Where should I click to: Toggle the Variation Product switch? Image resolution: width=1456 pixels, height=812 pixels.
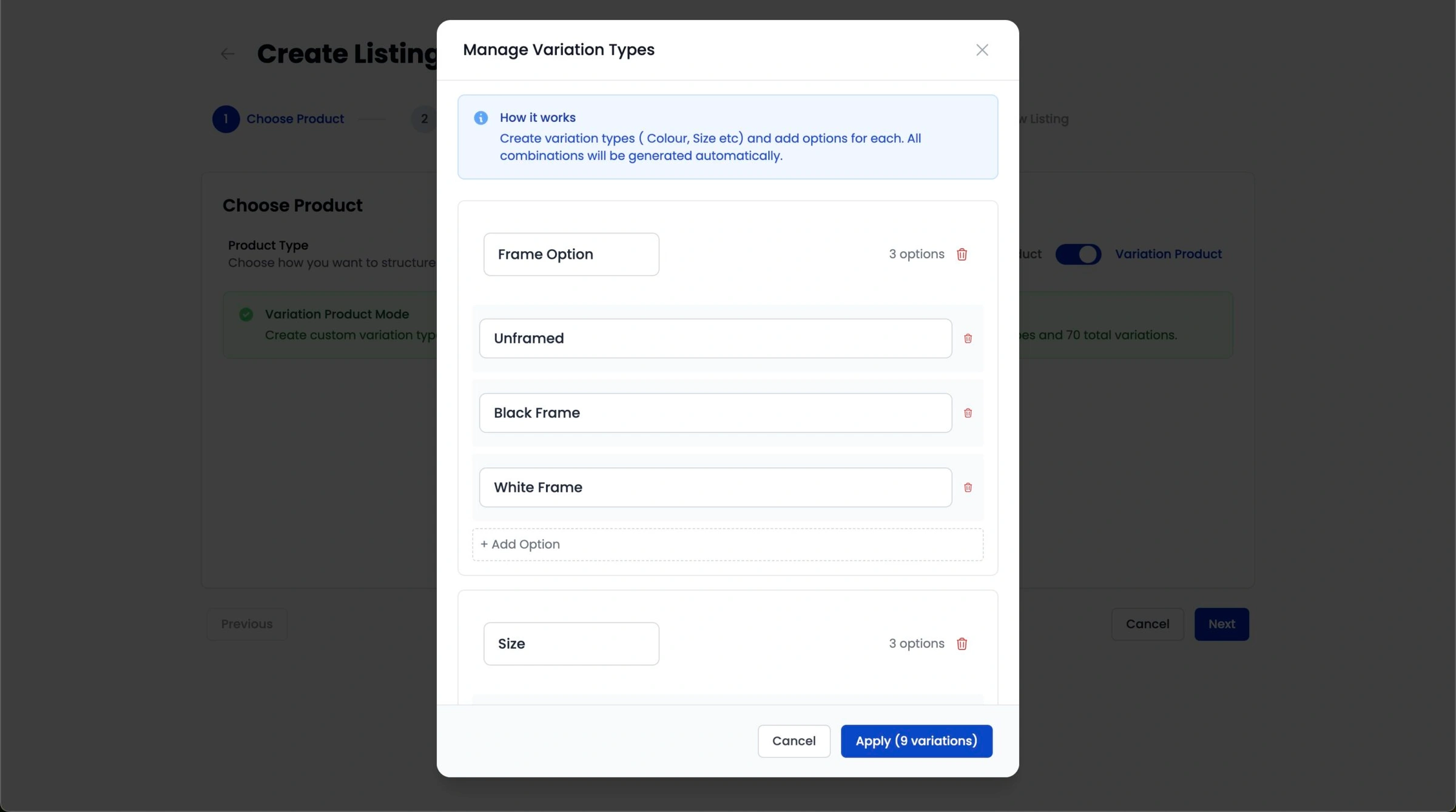pyautogui.click(x=1077, y=254)
